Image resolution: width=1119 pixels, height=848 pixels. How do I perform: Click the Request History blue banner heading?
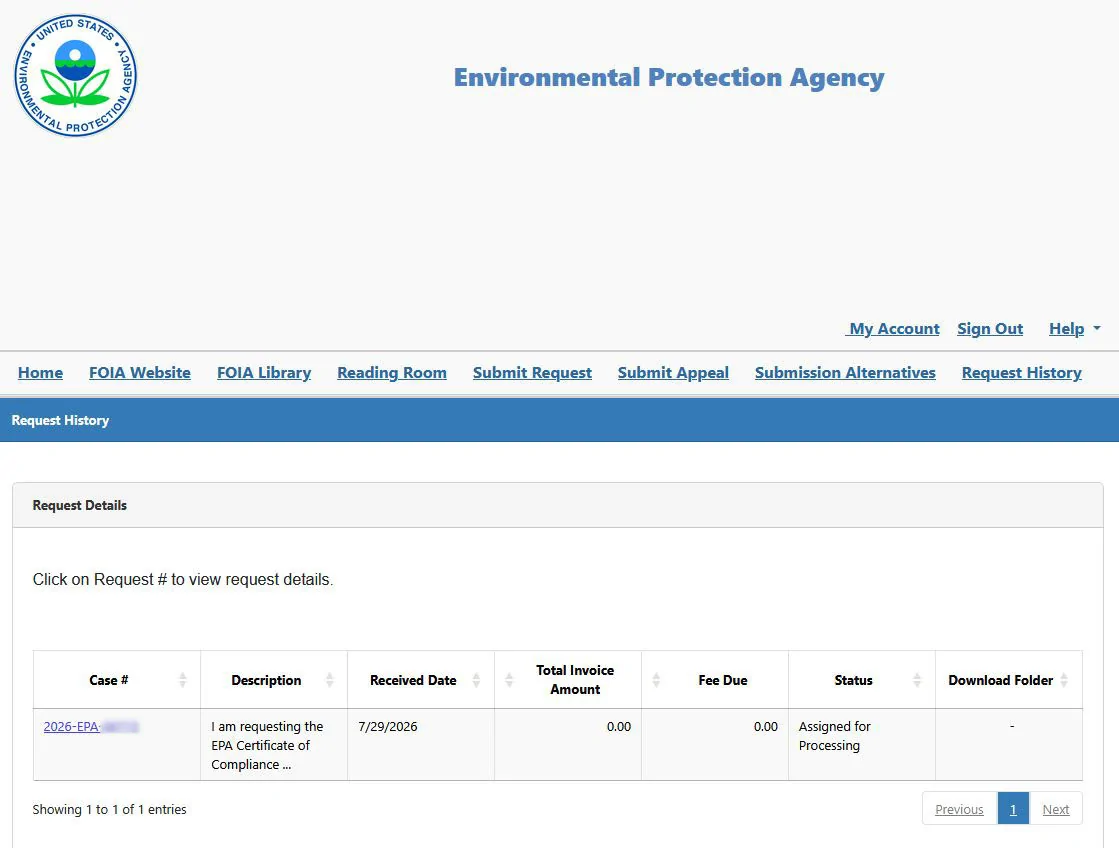(60, 420)
